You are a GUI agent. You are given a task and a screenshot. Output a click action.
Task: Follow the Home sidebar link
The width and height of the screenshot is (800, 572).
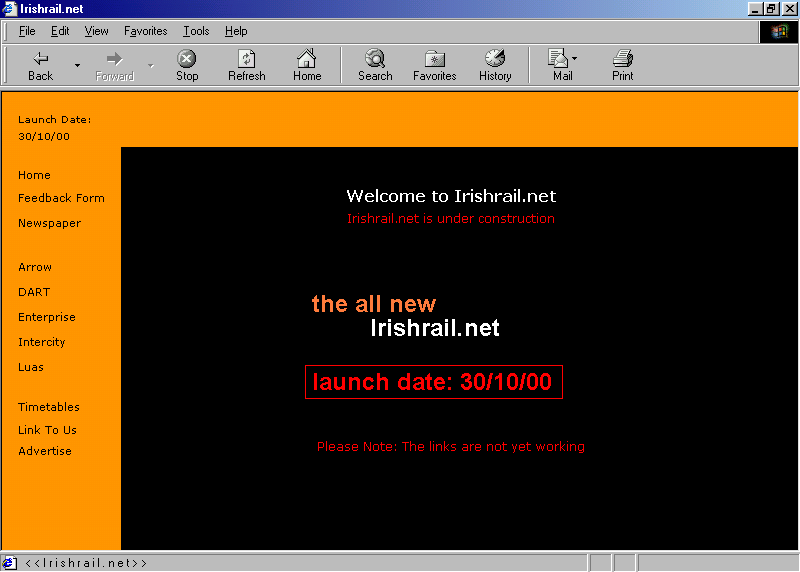(34, 175)
